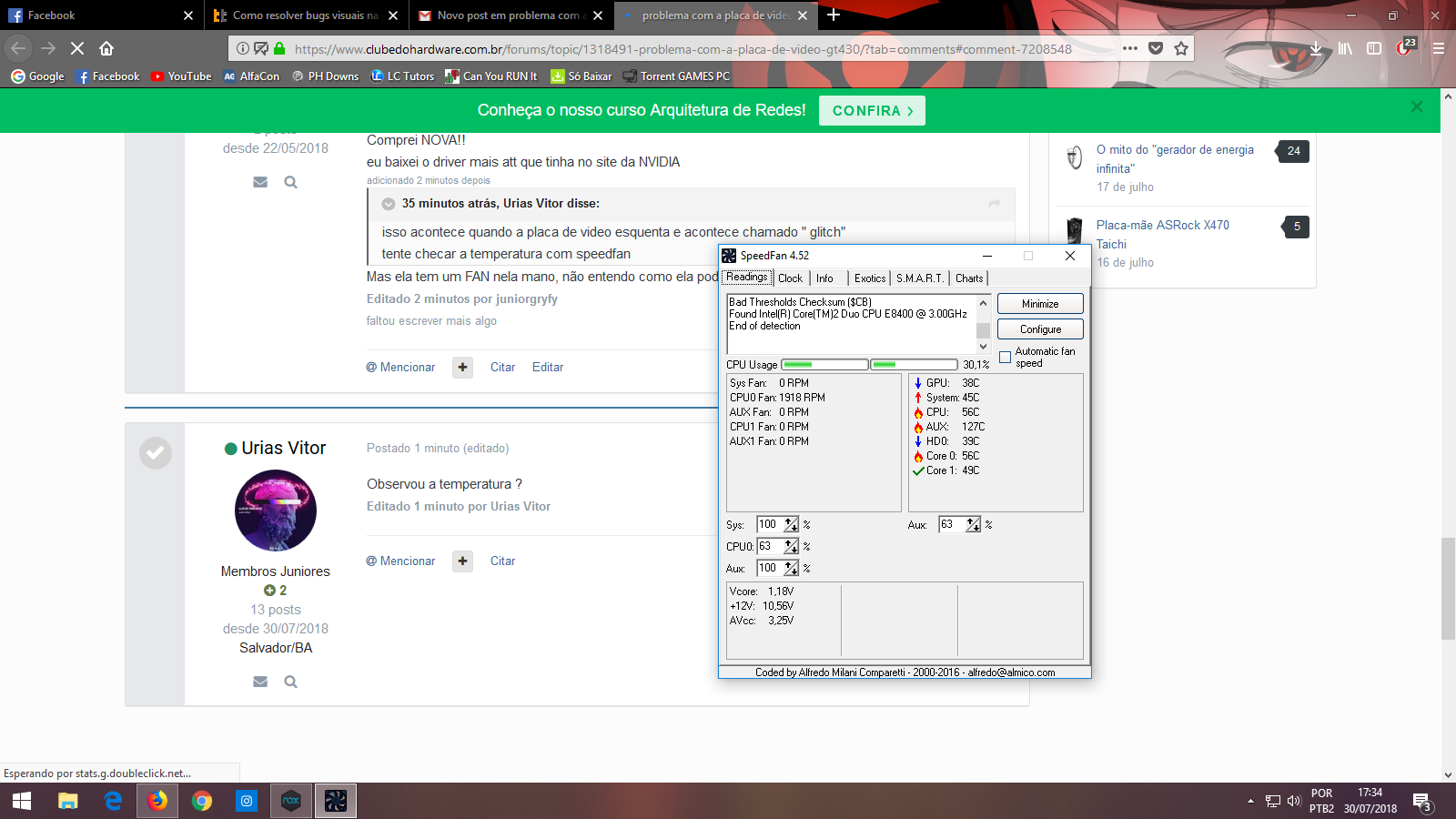1456x819 pixels.
Task: Open the Firefox hamburger menu
Action: pyautogui.click(x=1439, y=48)
